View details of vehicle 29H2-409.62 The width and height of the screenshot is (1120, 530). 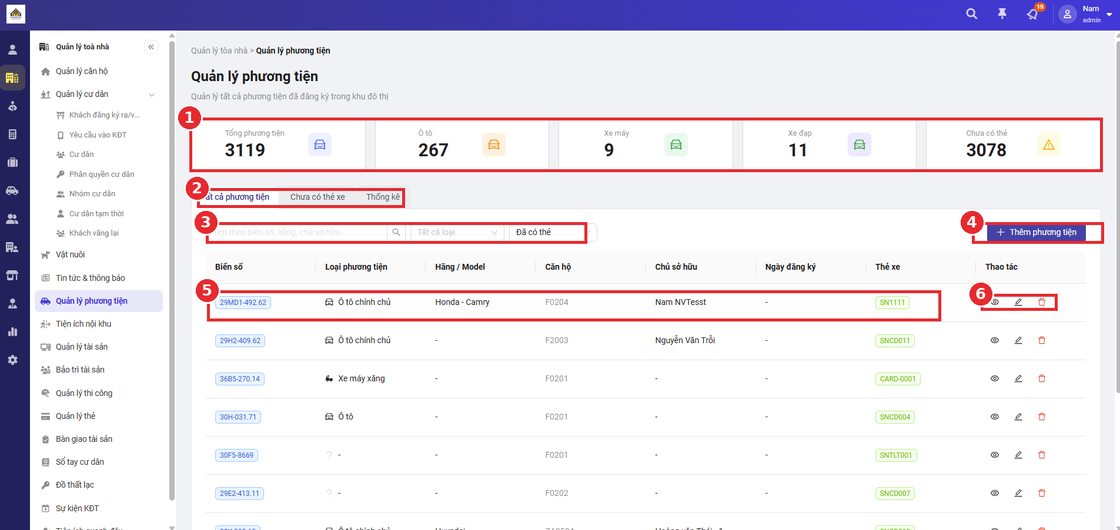pyautogui.click(x=994, y=340)
